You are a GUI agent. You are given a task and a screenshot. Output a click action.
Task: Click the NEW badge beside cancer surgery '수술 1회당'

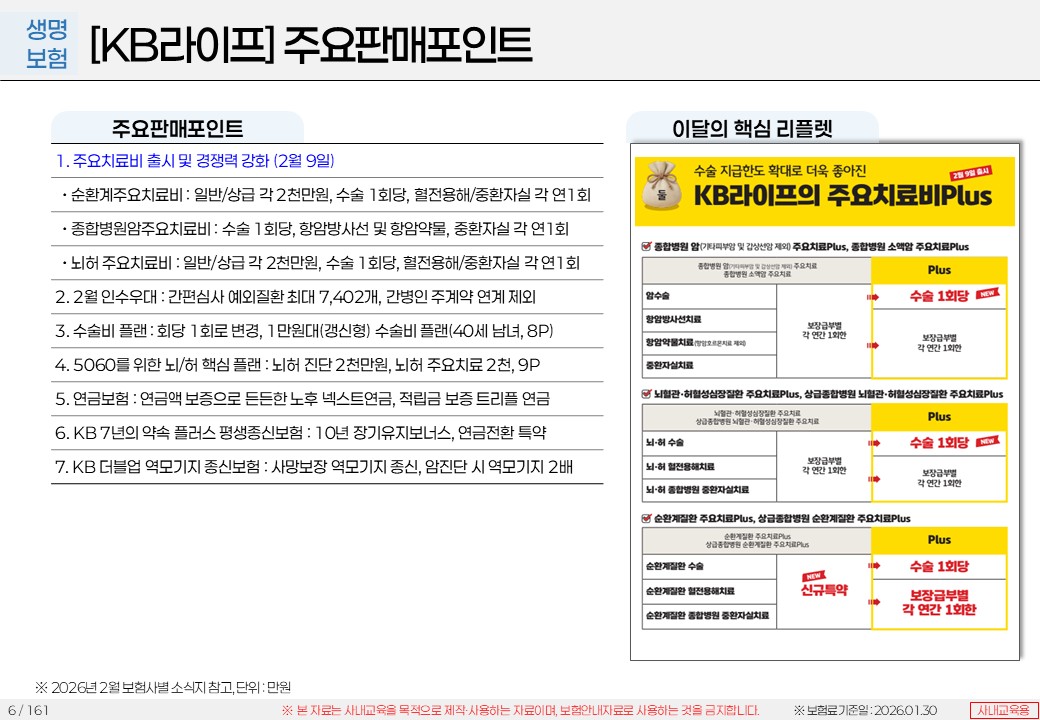[x=988, y=294]
